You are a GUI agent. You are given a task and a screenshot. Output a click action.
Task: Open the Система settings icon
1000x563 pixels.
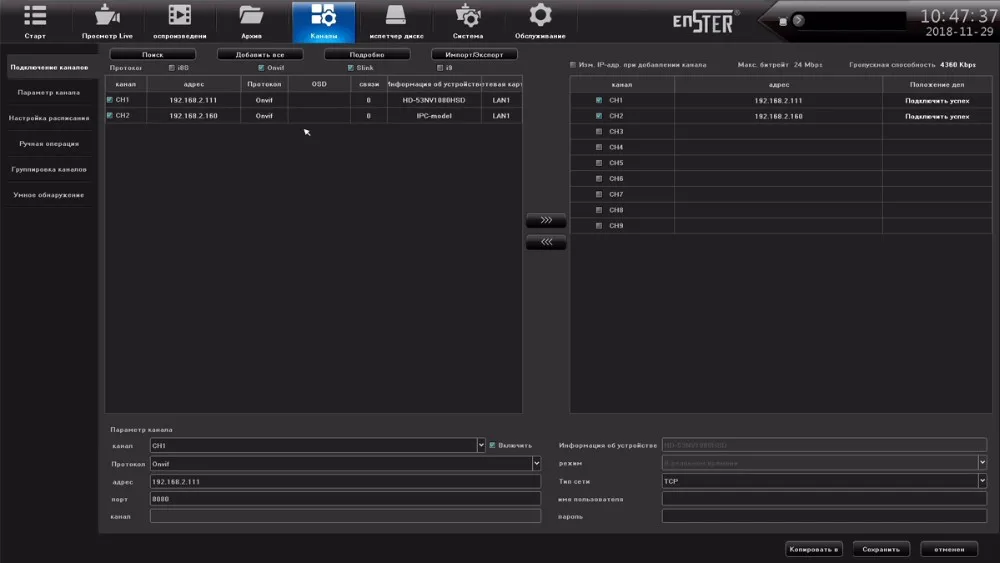click(x=468, y=16)
